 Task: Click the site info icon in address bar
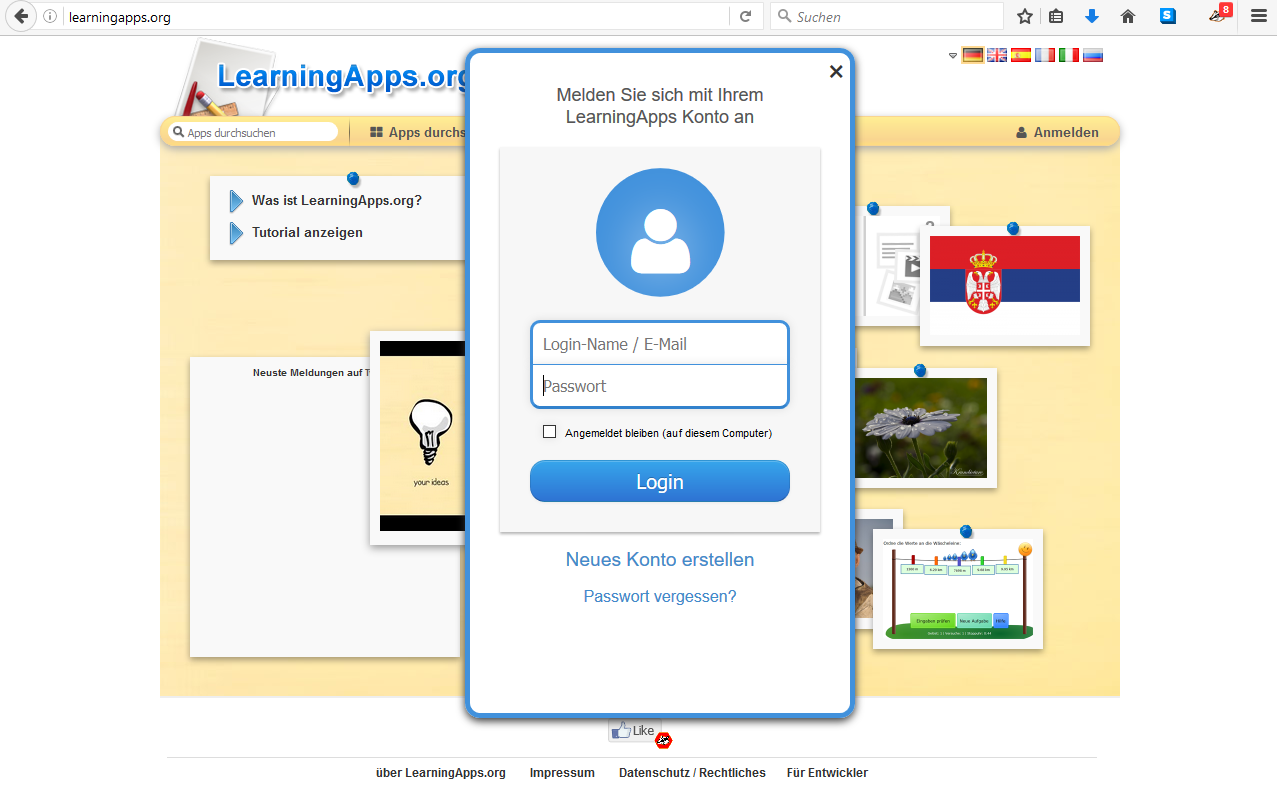pos(50,17)
